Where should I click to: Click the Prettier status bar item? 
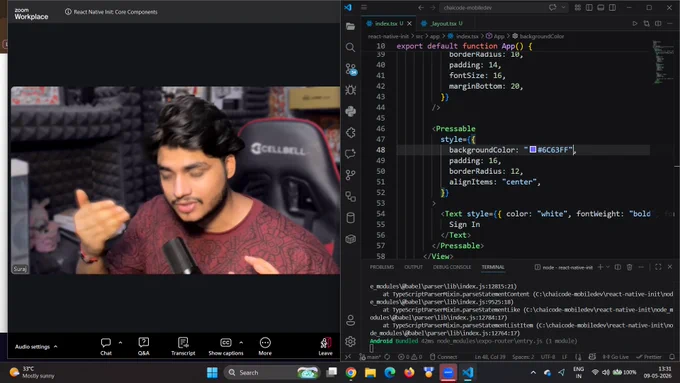[649, 357]
